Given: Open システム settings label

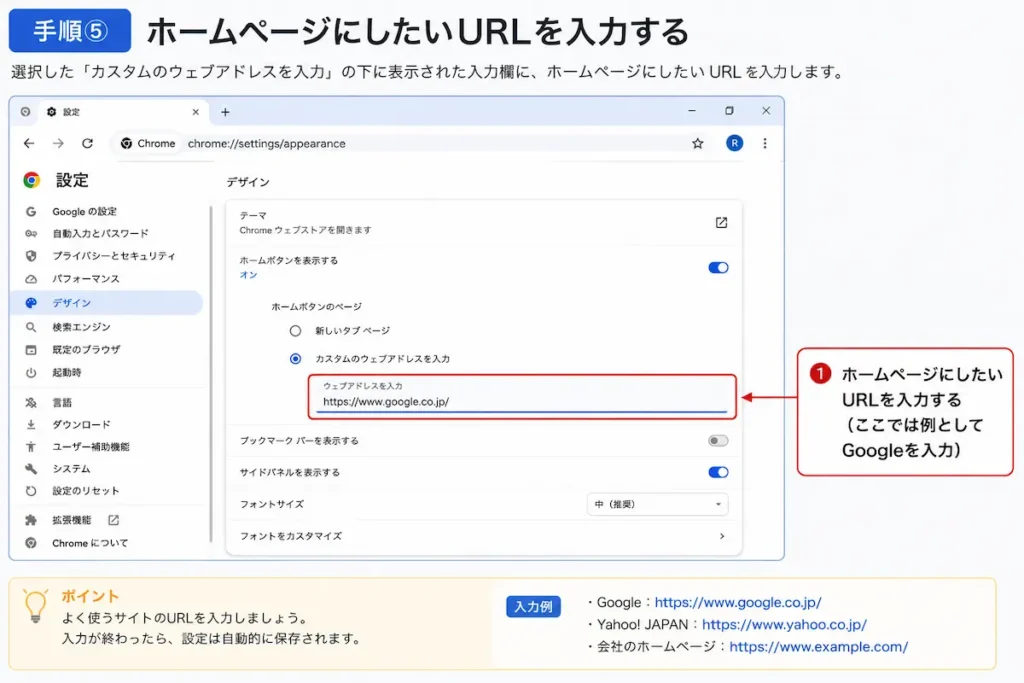Looking at the screenshot, I should [71, 469].
